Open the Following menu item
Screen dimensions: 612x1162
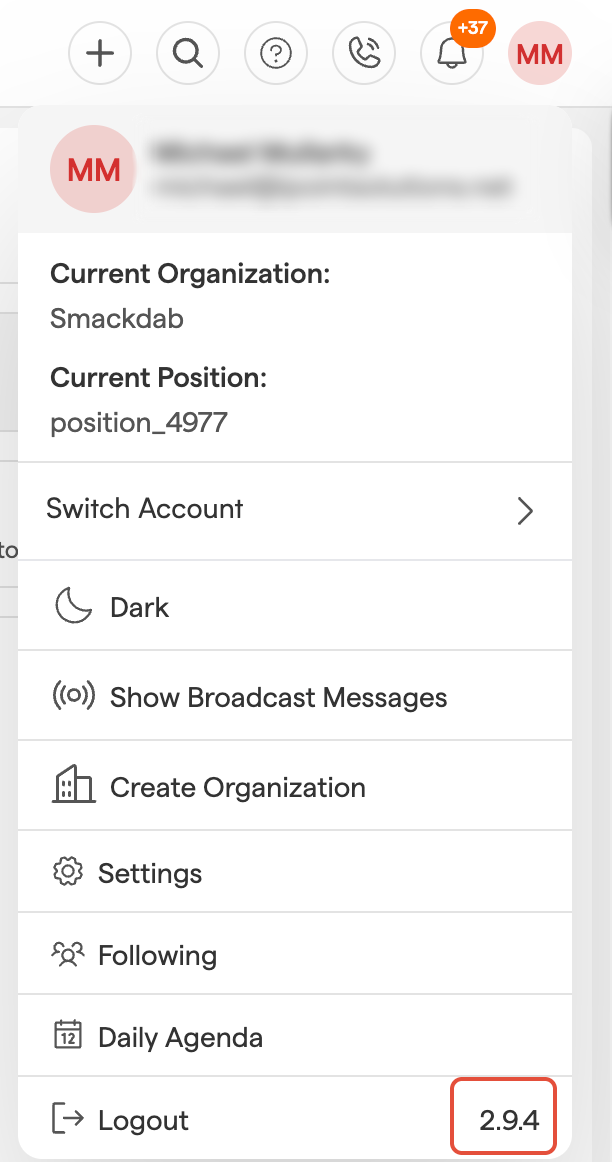pyautogui.click(x=157, y=955)
